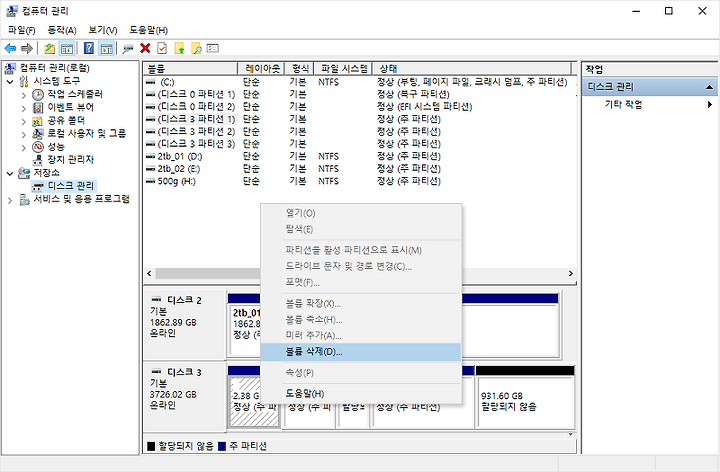Sort by the 상태 column header
Image resolution: width=720 pixels, height=472 pixels.
point(472,68)
